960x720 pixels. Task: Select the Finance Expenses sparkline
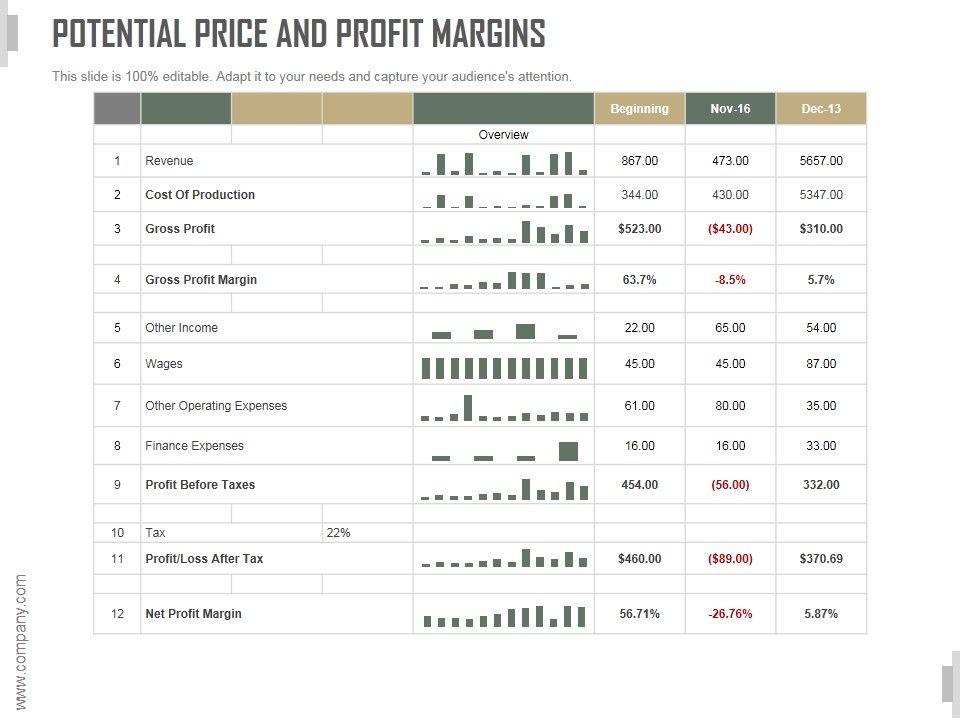[504, 450]
